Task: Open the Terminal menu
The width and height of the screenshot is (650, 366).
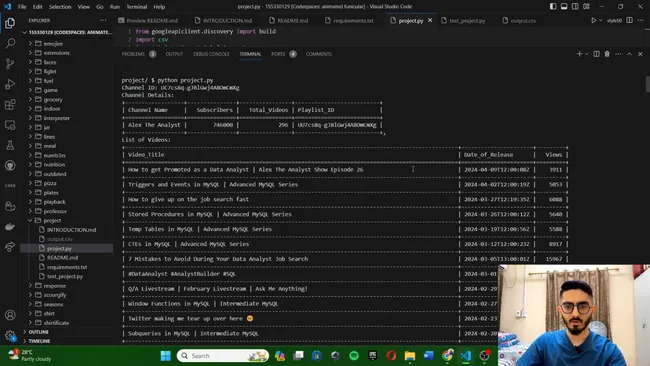Action: tap(137, 7)
